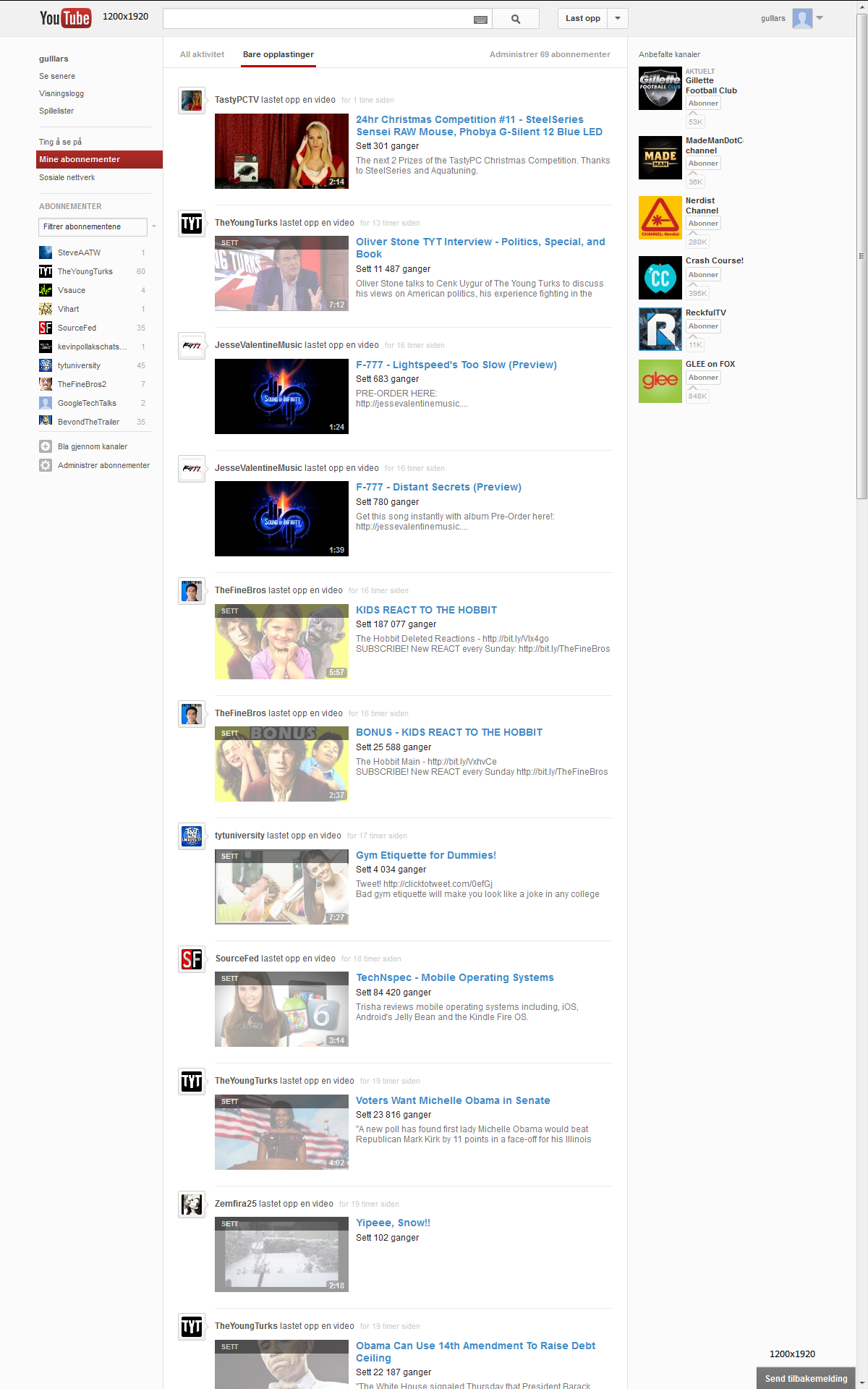
Task: Open the gullars user avatar icon
Action: [802, 18]
